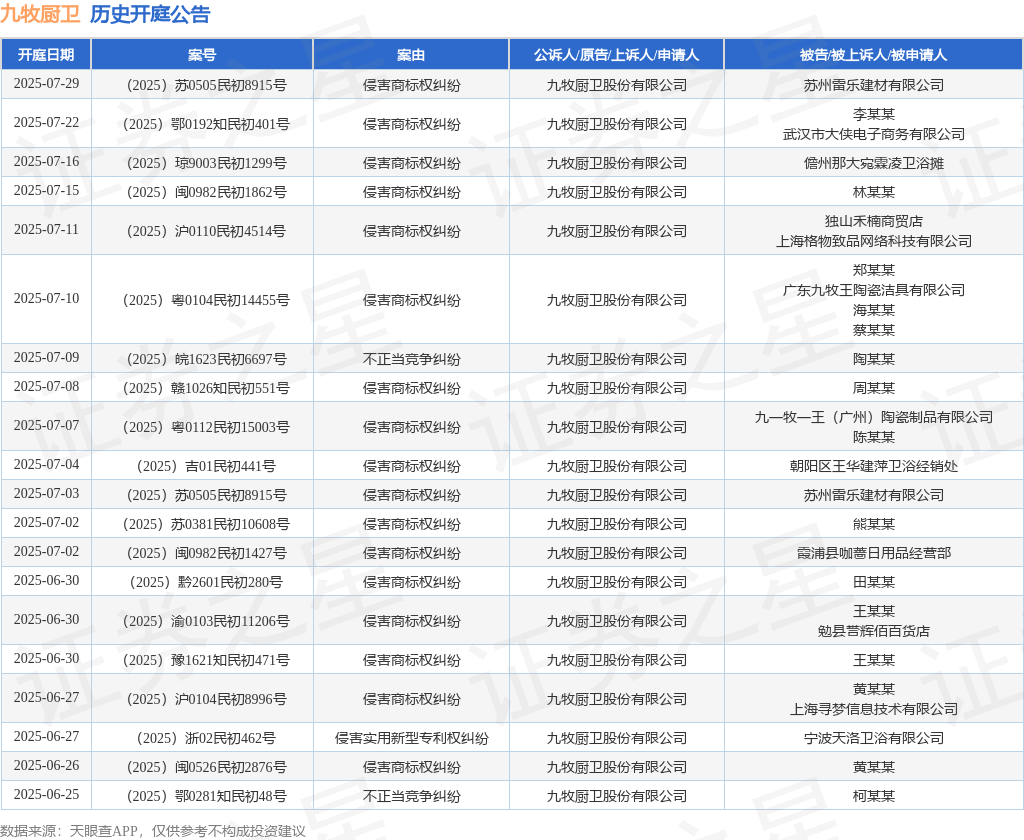Screen dimensions: 1024x840
Task: Click the 九牧厨卫 company name in the title
Action: 40,14
